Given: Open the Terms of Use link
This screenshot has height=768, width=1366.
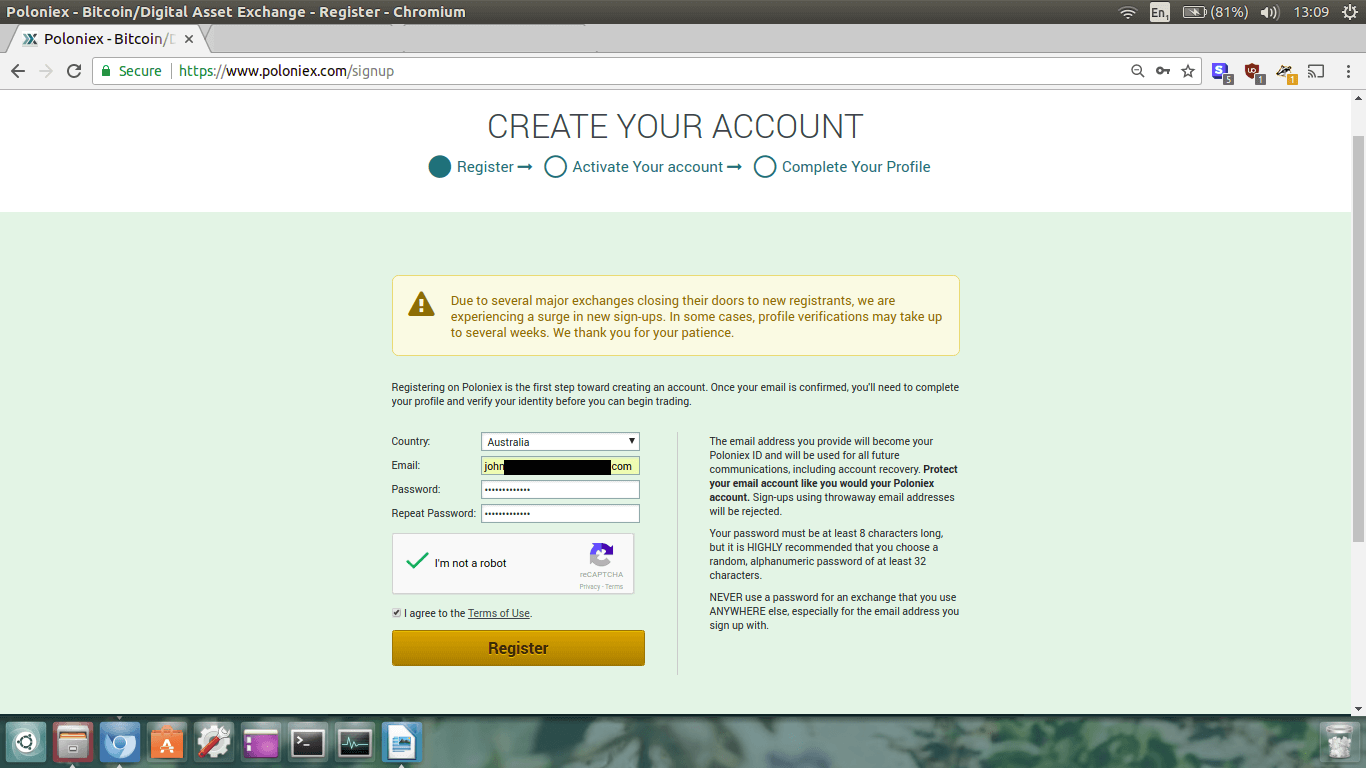Looking at the screenshot, I should 498,613.
